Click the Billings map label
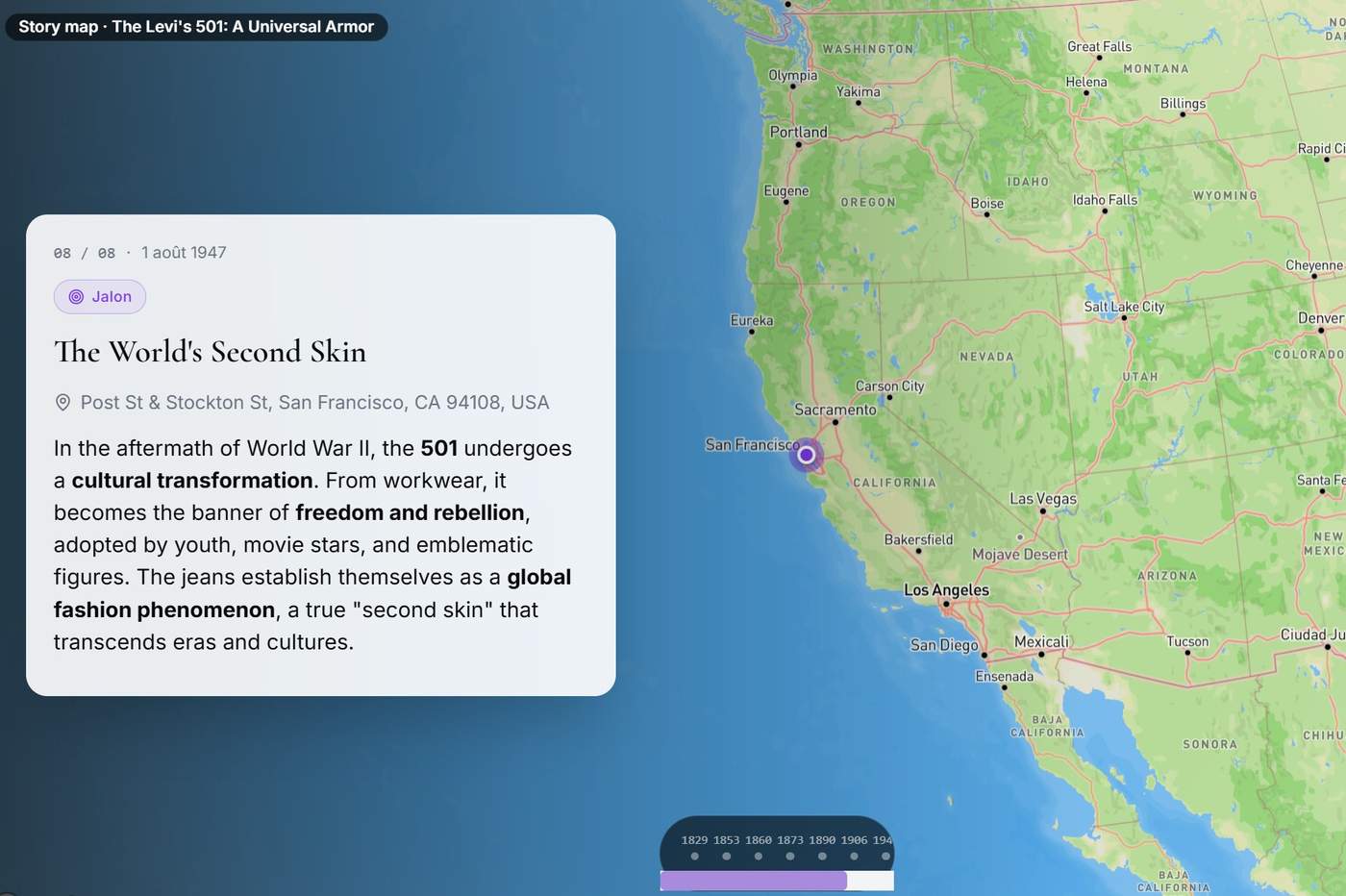Viewport: 1346px width, 896px height. 1183,103
